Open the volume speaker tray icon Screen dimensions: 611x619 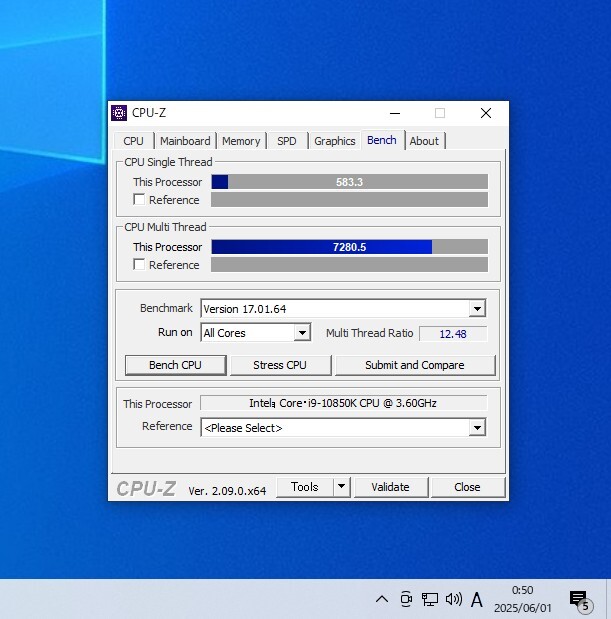coord(454,599)
